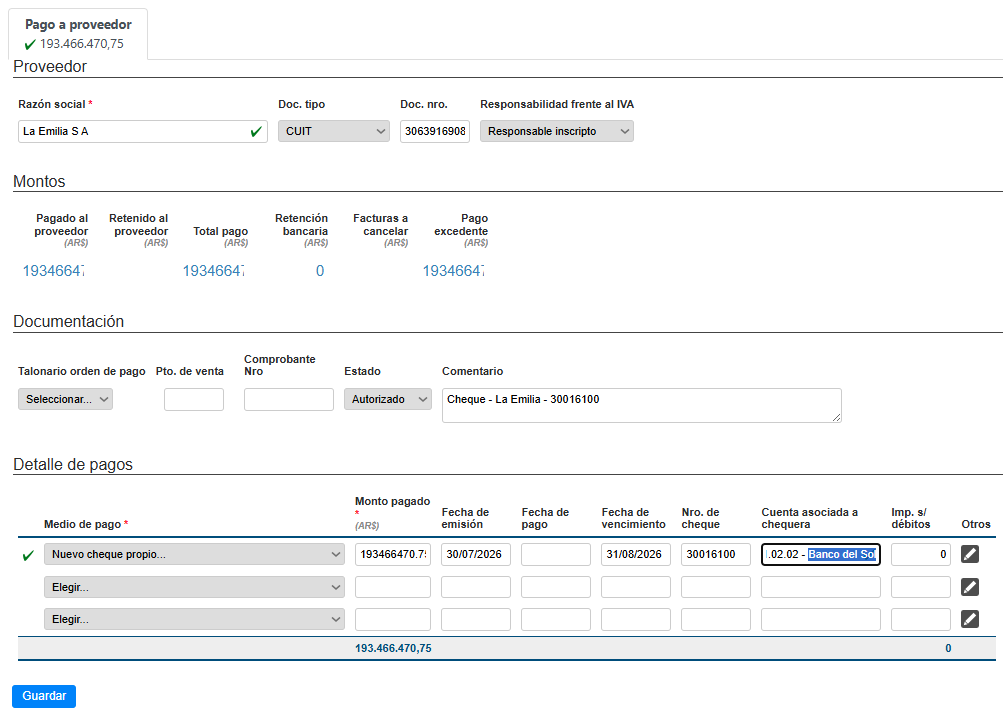Click Pagado al proveedor amount value
Screen dimensions: 1003x712
point(54,271)
